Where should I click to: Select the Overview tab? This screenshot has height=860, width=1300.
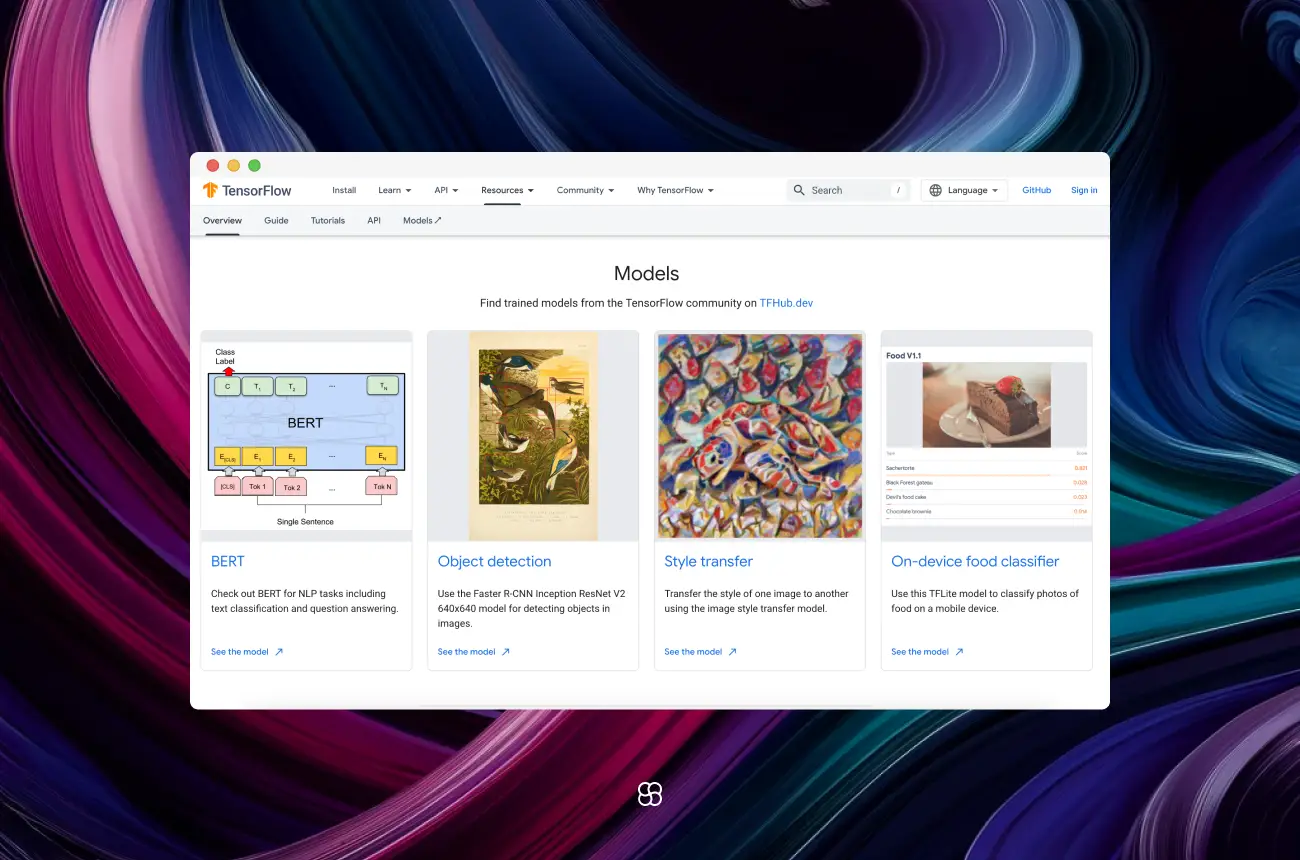(222, 220)
